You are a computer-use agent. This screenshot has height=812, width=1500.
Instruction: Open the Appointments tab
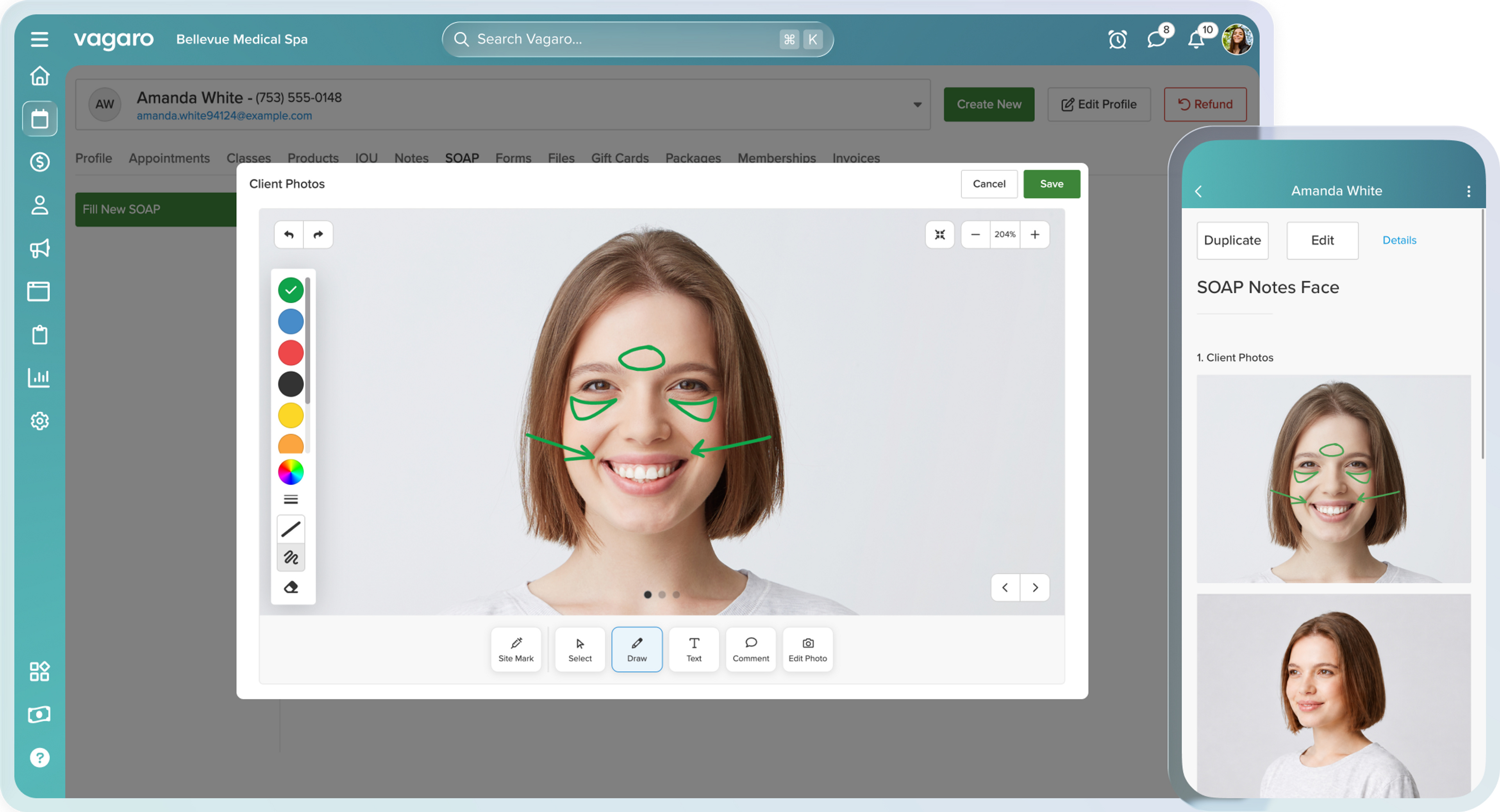170,158
